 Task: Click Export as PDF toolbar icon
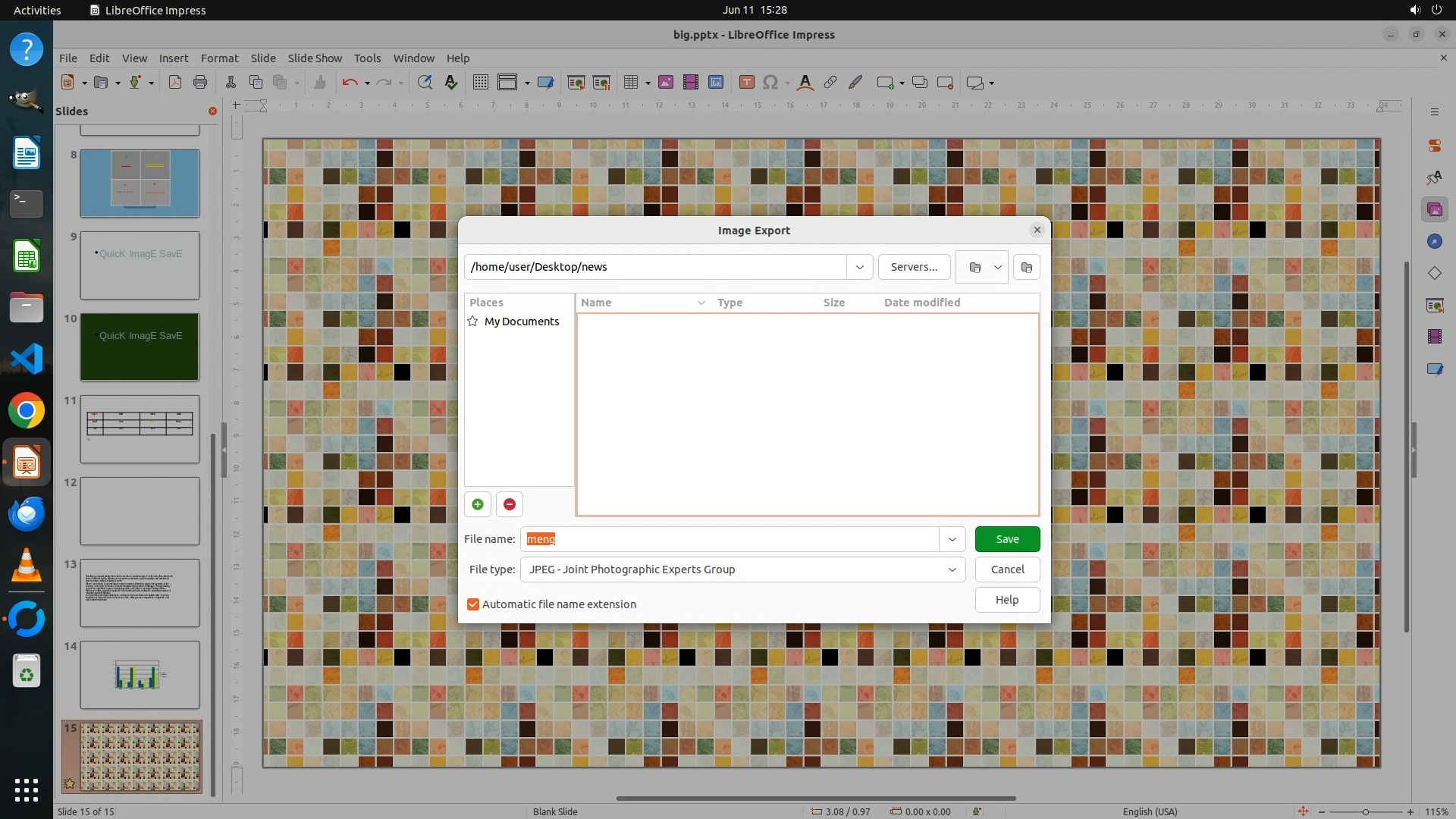[175, 83]
